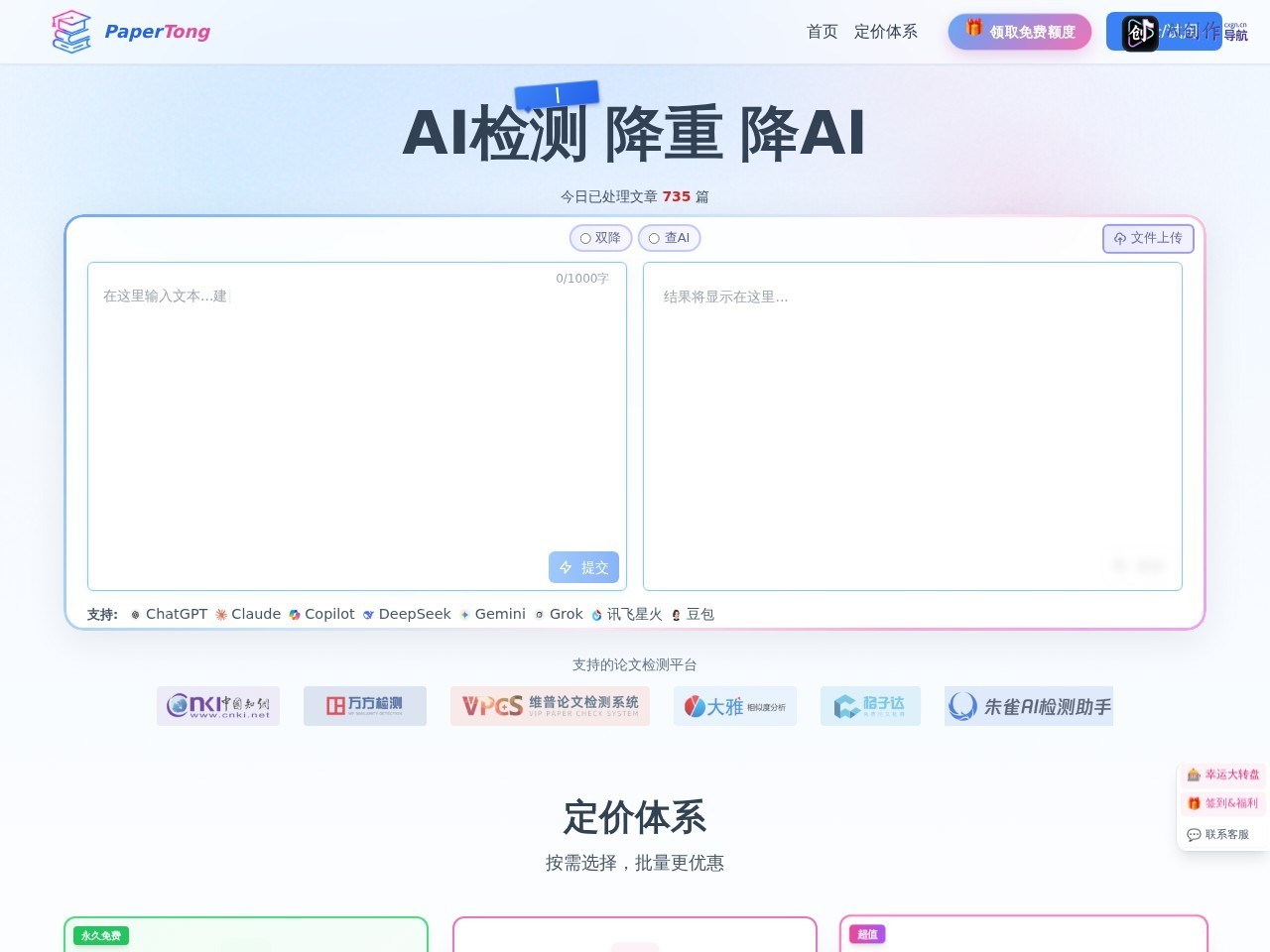The width and height of the screenshot is (1270, 952).
Task: Click the 讯飞星火 icon
Action: [x=596, y=615]
